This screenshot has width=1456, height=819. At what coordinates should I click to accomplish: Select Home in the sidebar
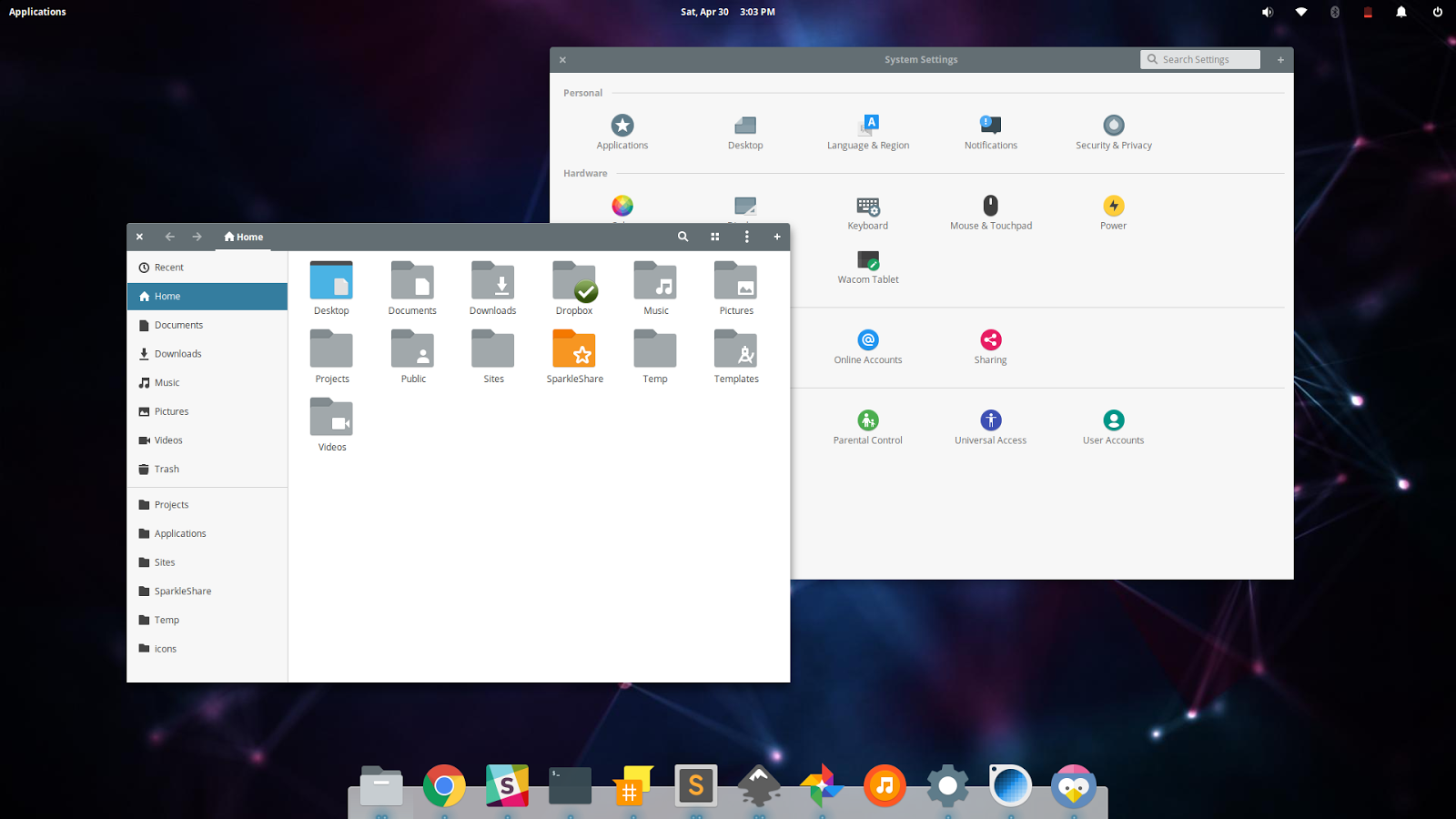pos(207,297)
